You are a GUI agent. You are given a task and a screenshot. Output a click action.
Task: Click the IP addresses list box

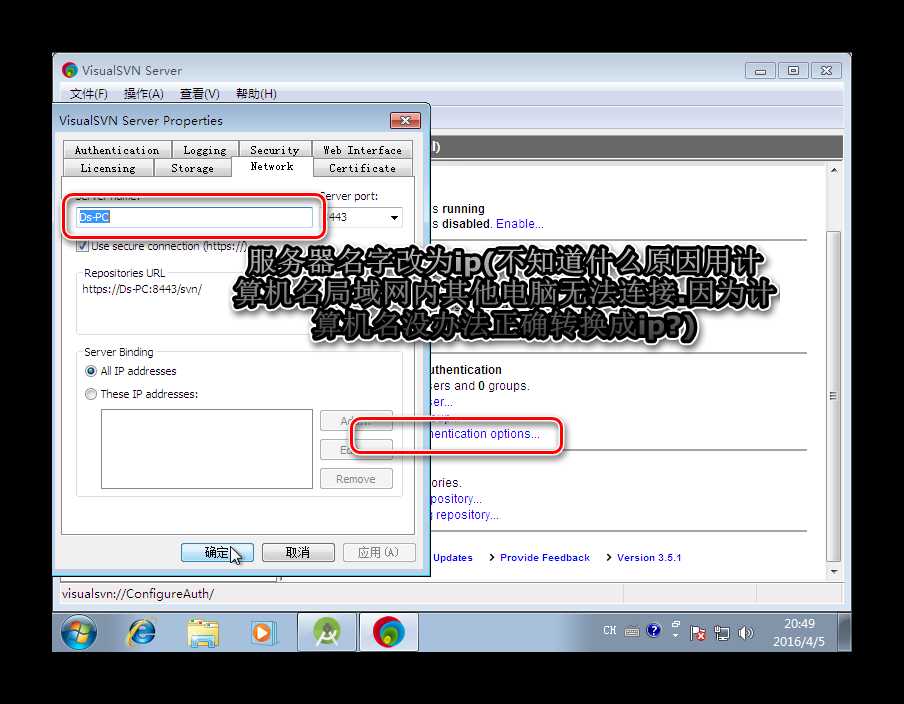point(207,449)
